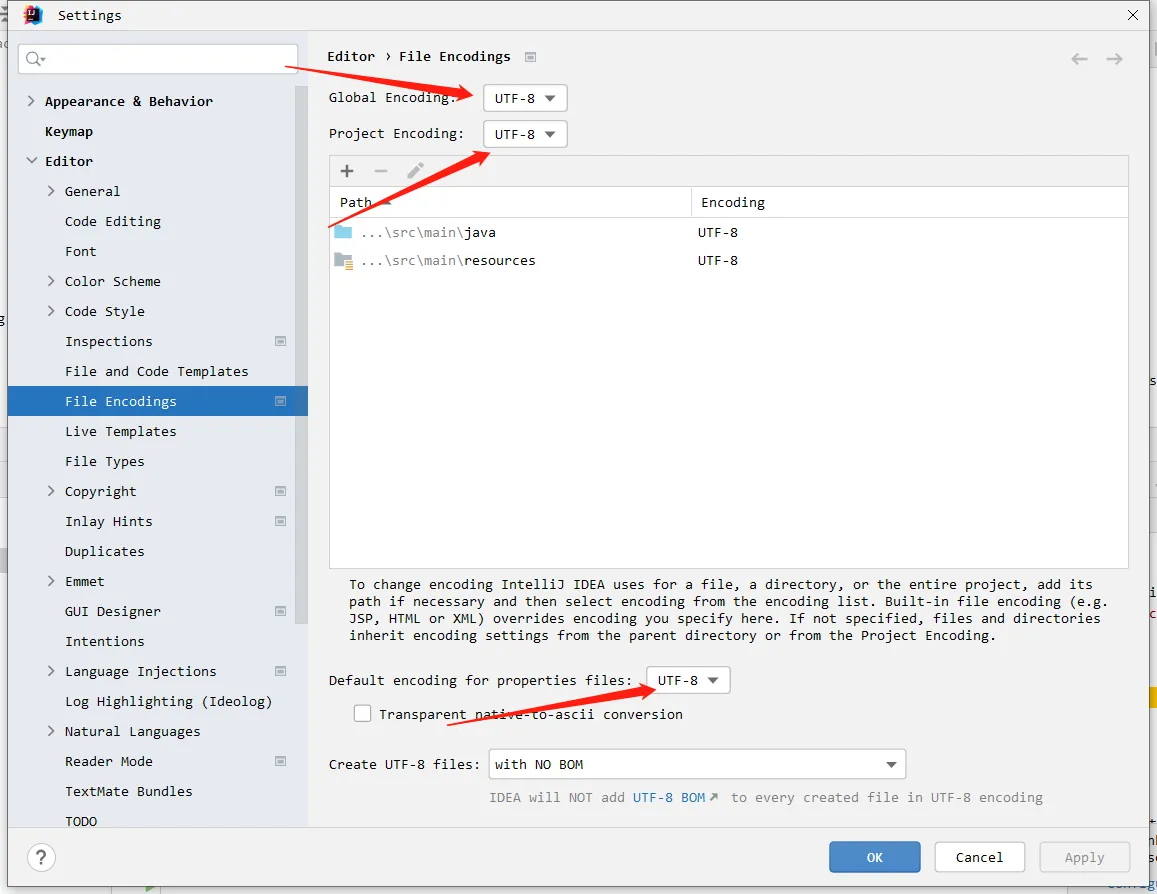Click the help question mark button
This screenshot has width=1157, height=894.
tap(41, 857)
